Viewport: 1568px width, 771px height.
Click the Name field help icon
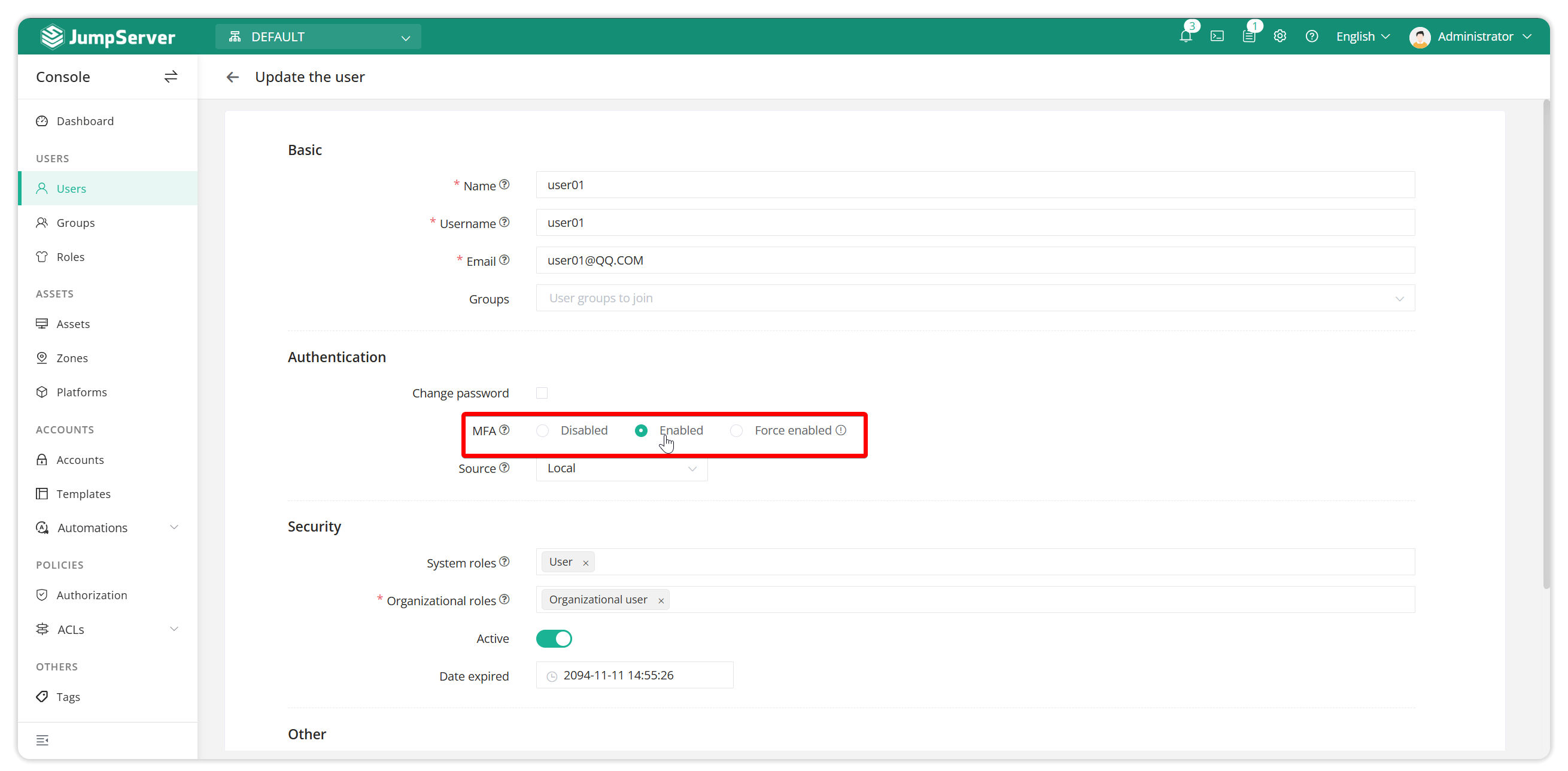[x=504, y=185]
